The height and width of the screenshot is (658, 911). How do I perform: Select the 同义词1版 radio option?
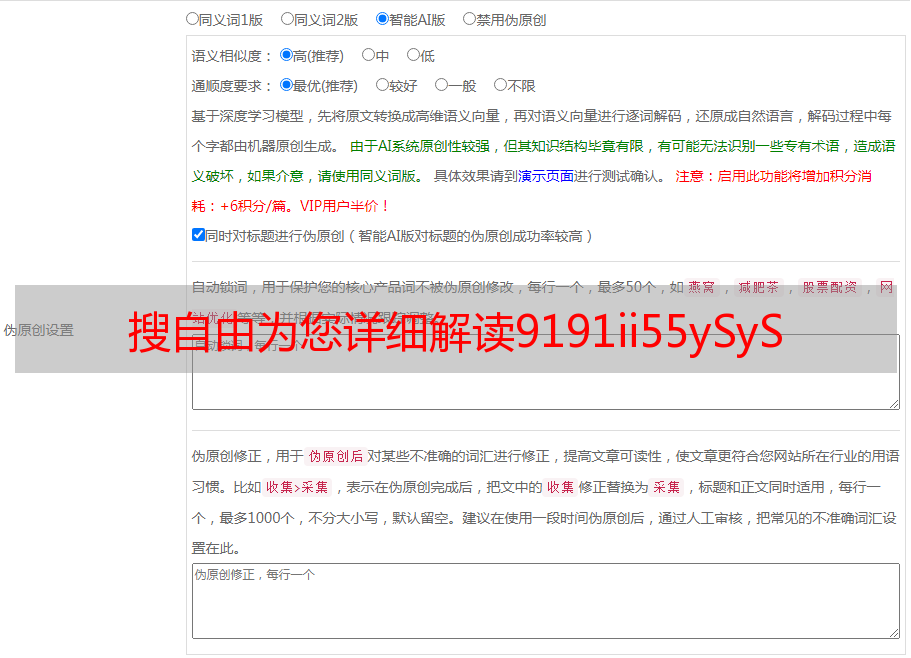(x=192, y=19)
